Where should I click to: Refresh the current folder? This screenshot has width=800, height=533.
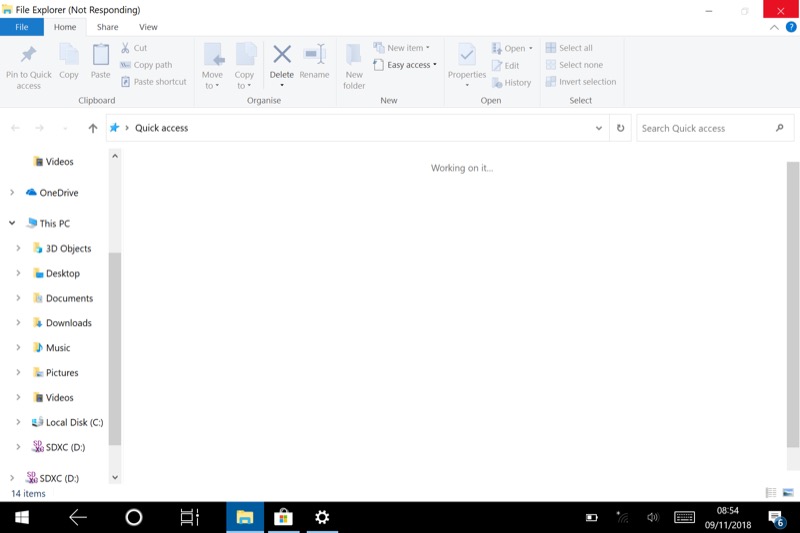coord(620,128)
